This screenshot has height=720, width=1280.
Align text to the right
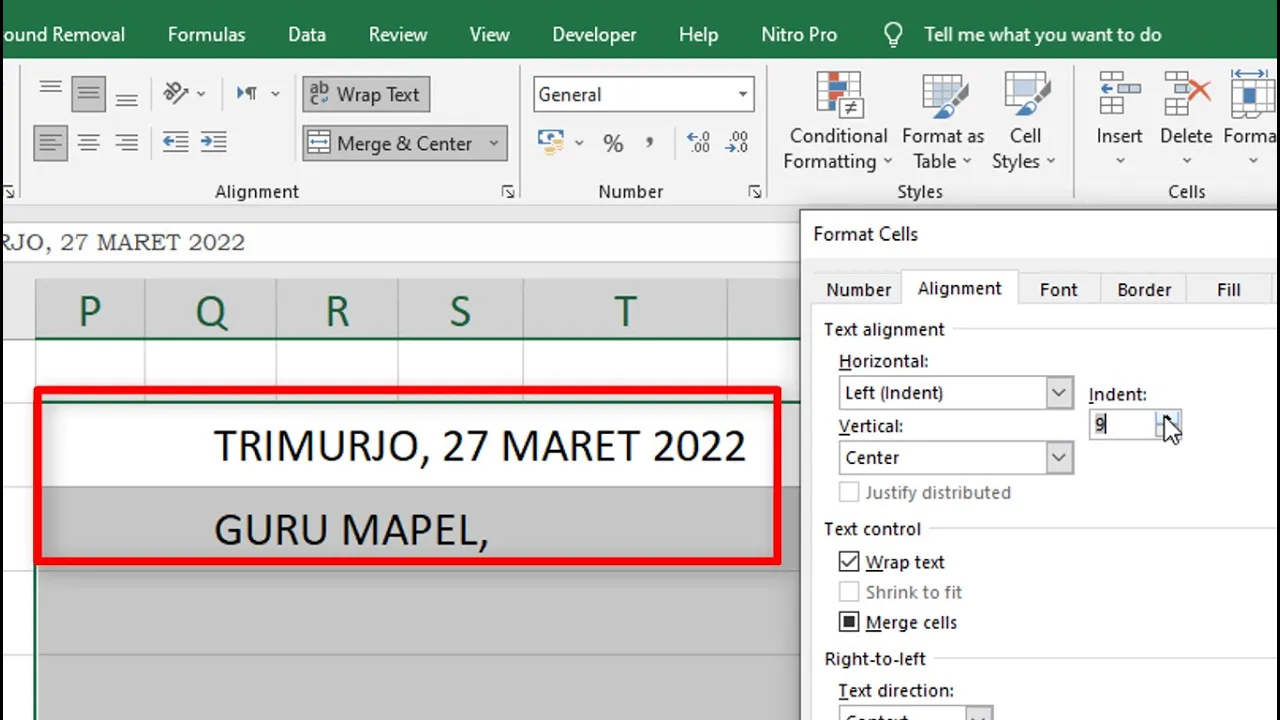pyautogui.click(x=126, y=143)
